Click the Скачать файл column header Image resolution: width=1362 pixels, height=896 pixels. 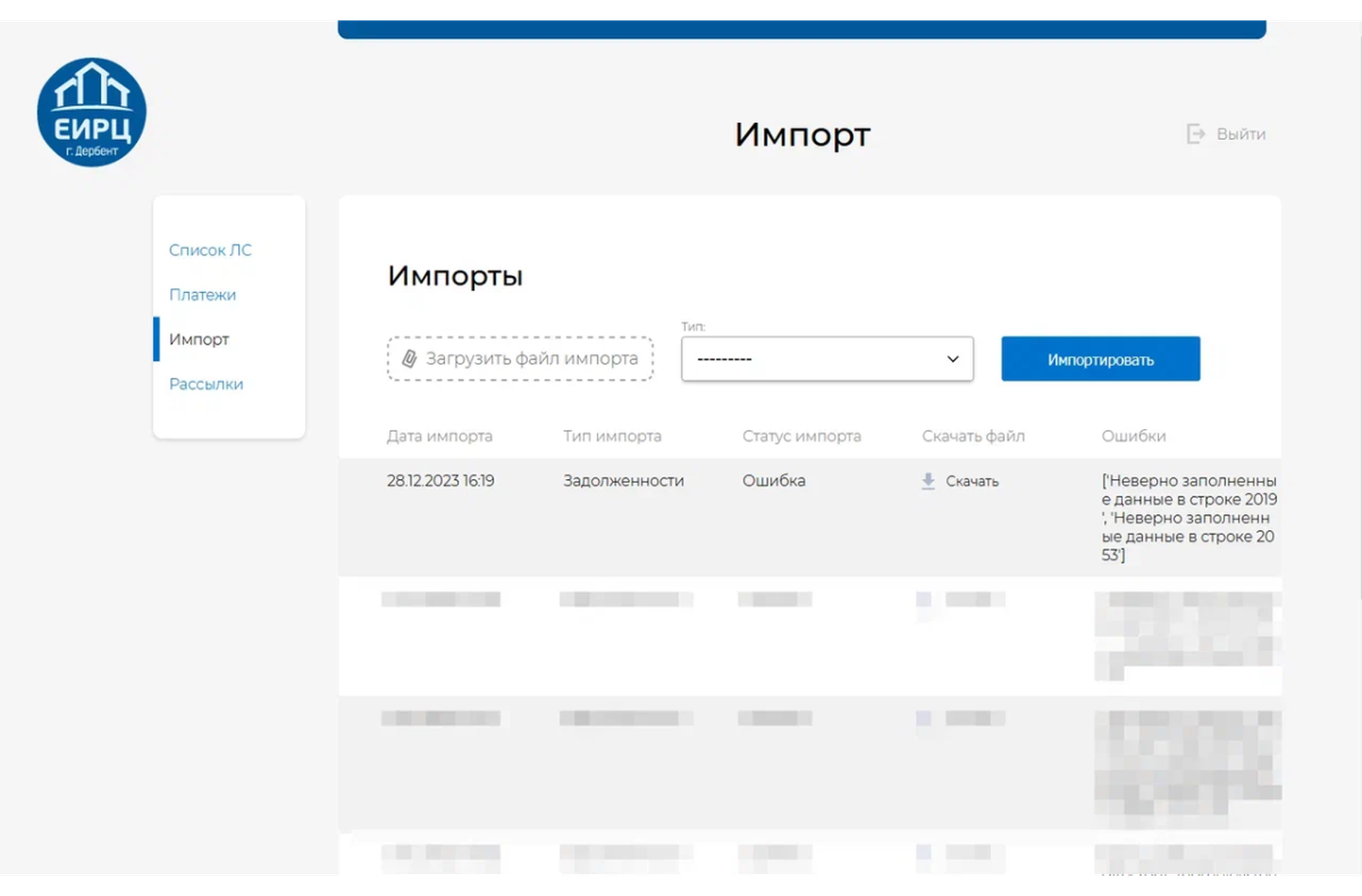coord(973,436)
